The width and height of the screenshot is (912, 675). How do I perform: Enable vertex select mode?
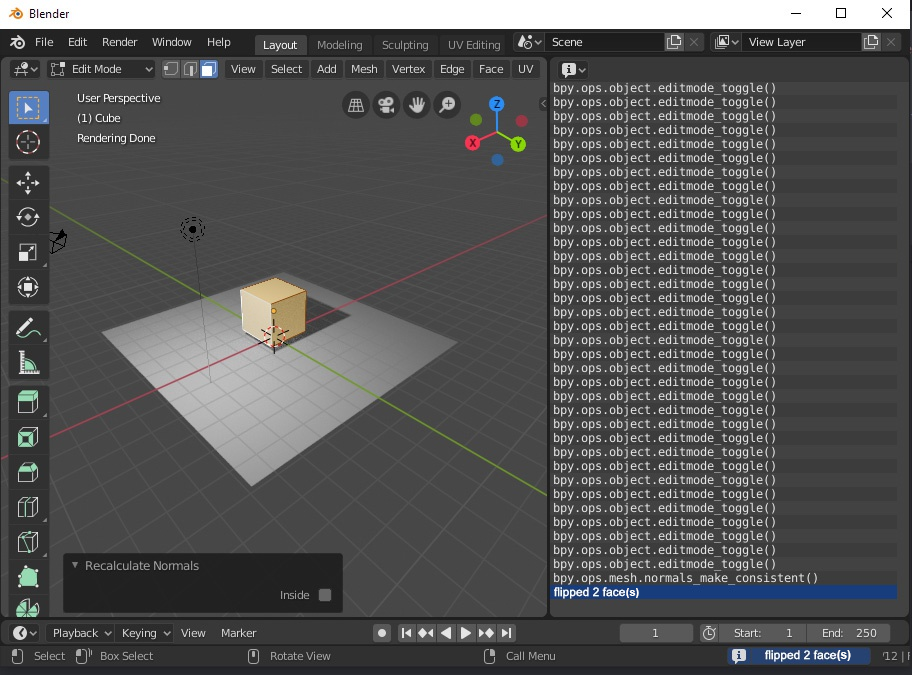[170, 69]
